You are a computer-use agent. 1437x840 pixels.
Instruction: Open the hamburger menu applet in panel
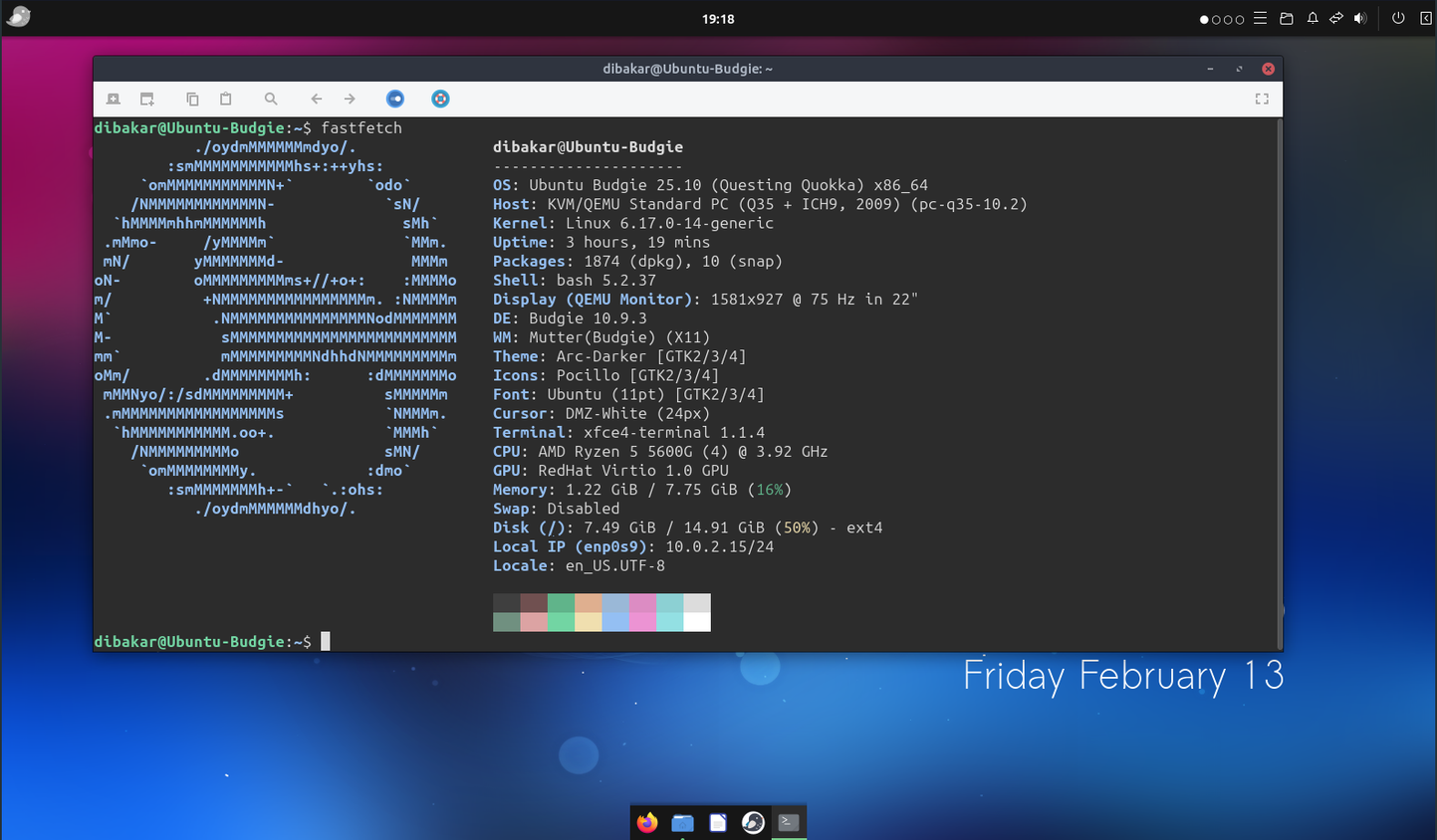click(x=1261, y=18)
